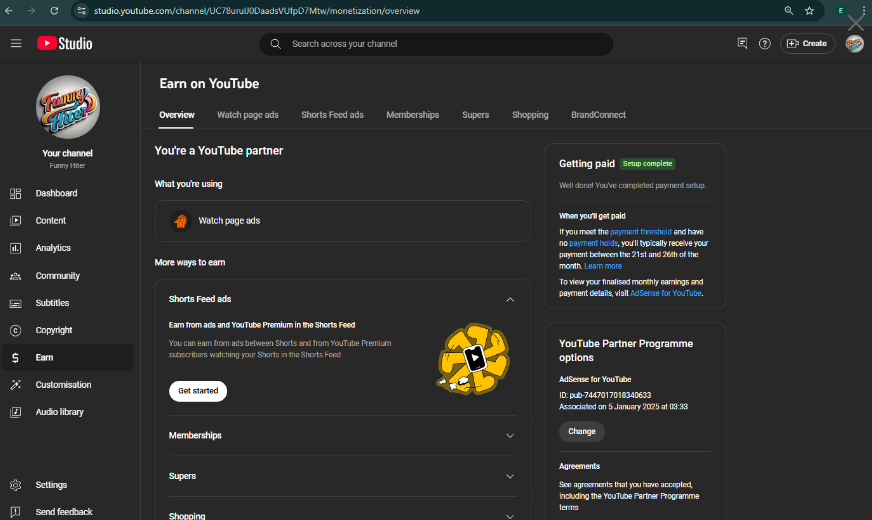The image size is (872, 520).
Task: Open Audio library in sidebar
Action: (x=67, y=412)
